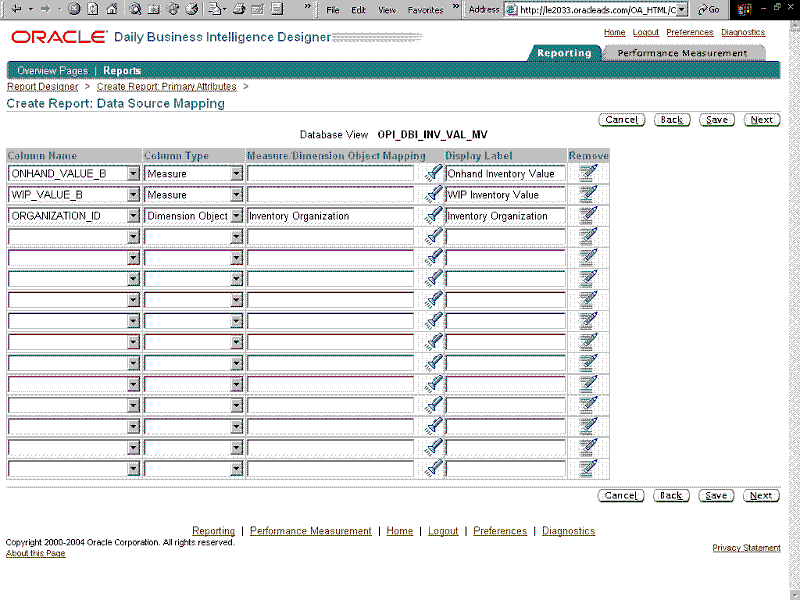The width and height of the screenshot is (800, 600).
Task: Follow Create Report: Primary Attributes breadcrumb
Action: tap(167, 86)
